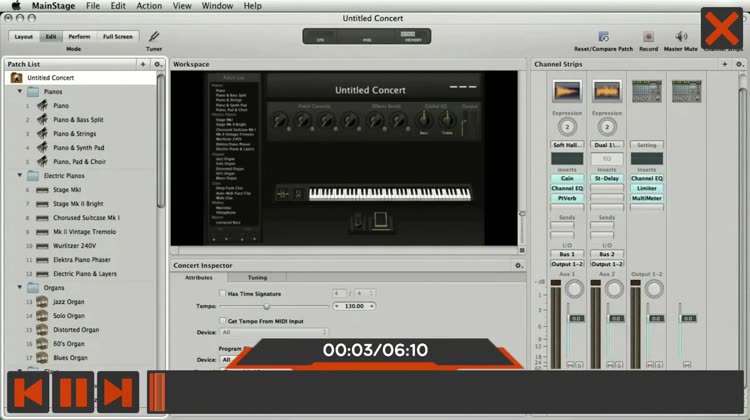
Task: Open the Dual 1 channel strip setting menu
Action: 607,145
